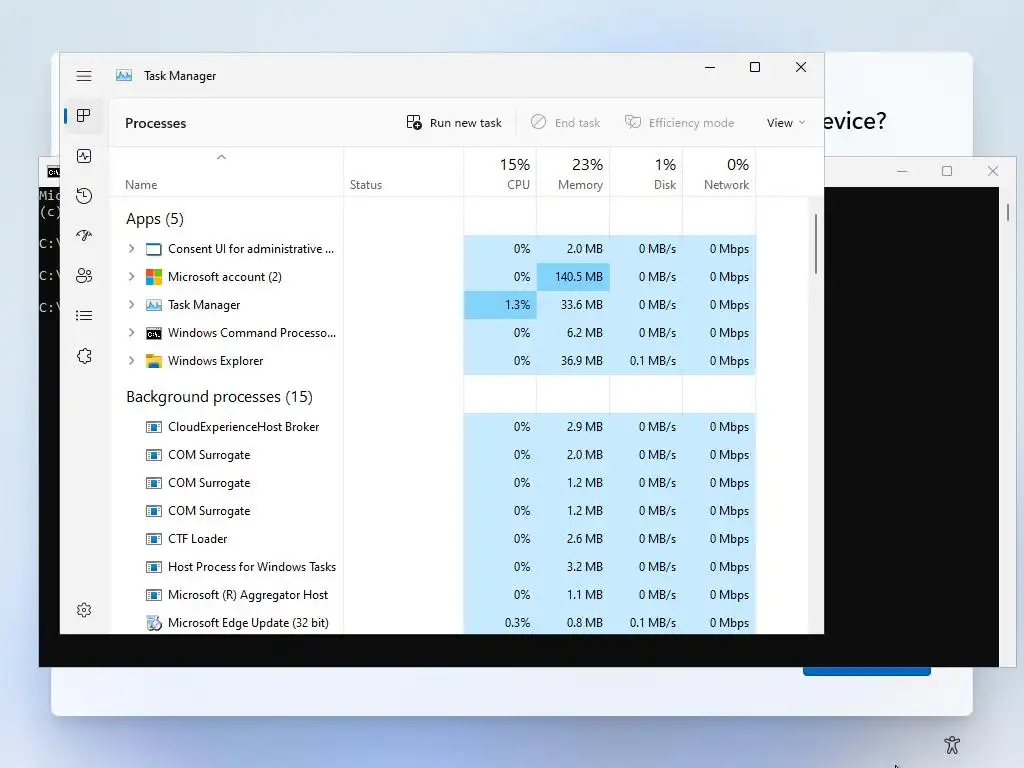Click the End task button

click(566, 123)
